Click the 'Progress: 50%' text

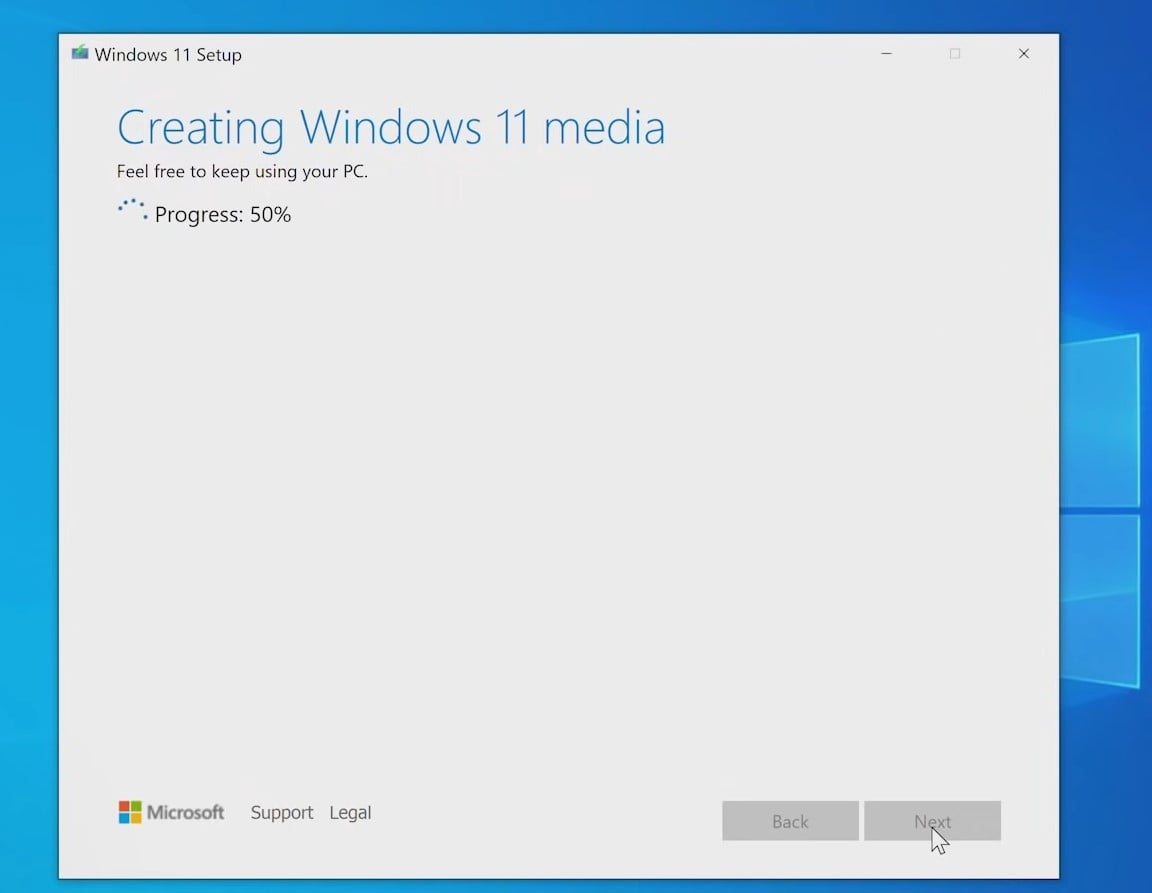pos(223,214)
